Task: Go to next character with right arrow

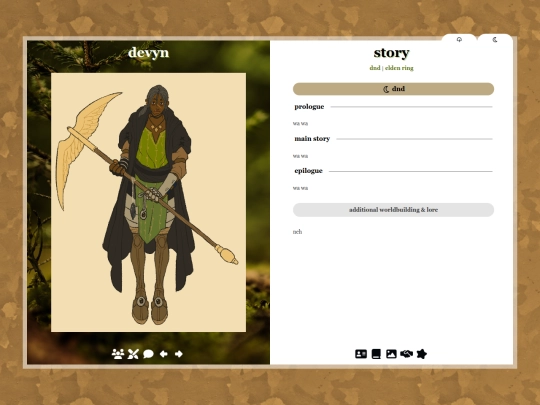Action: click(x=179, y=354)
